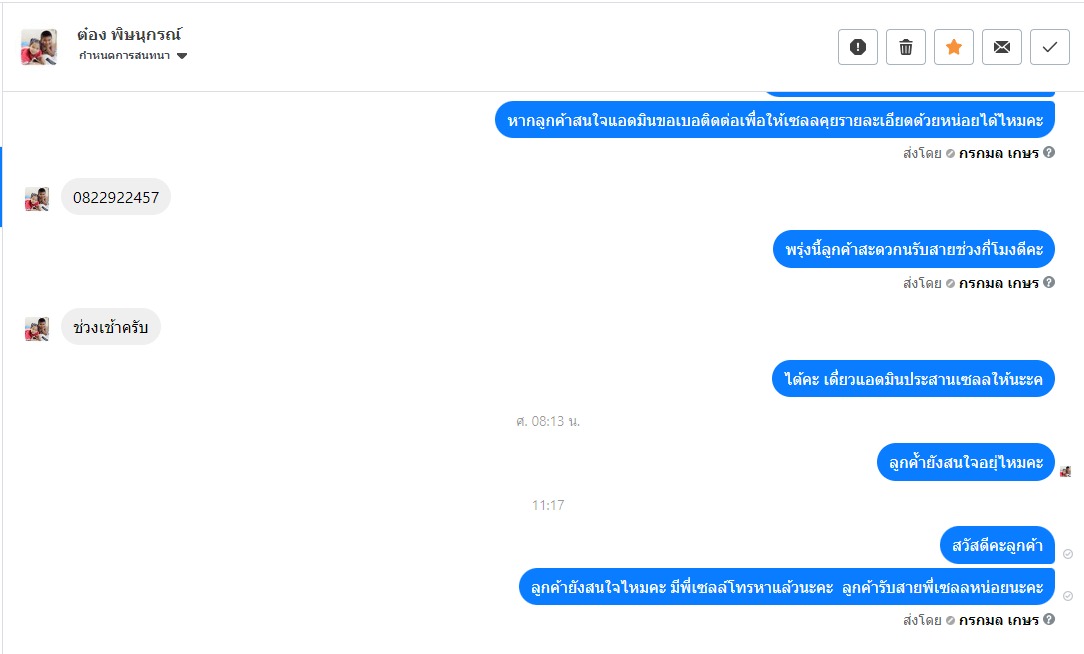
Task: Toggle the orange star follow-up icon
Action: pos(954,47)
